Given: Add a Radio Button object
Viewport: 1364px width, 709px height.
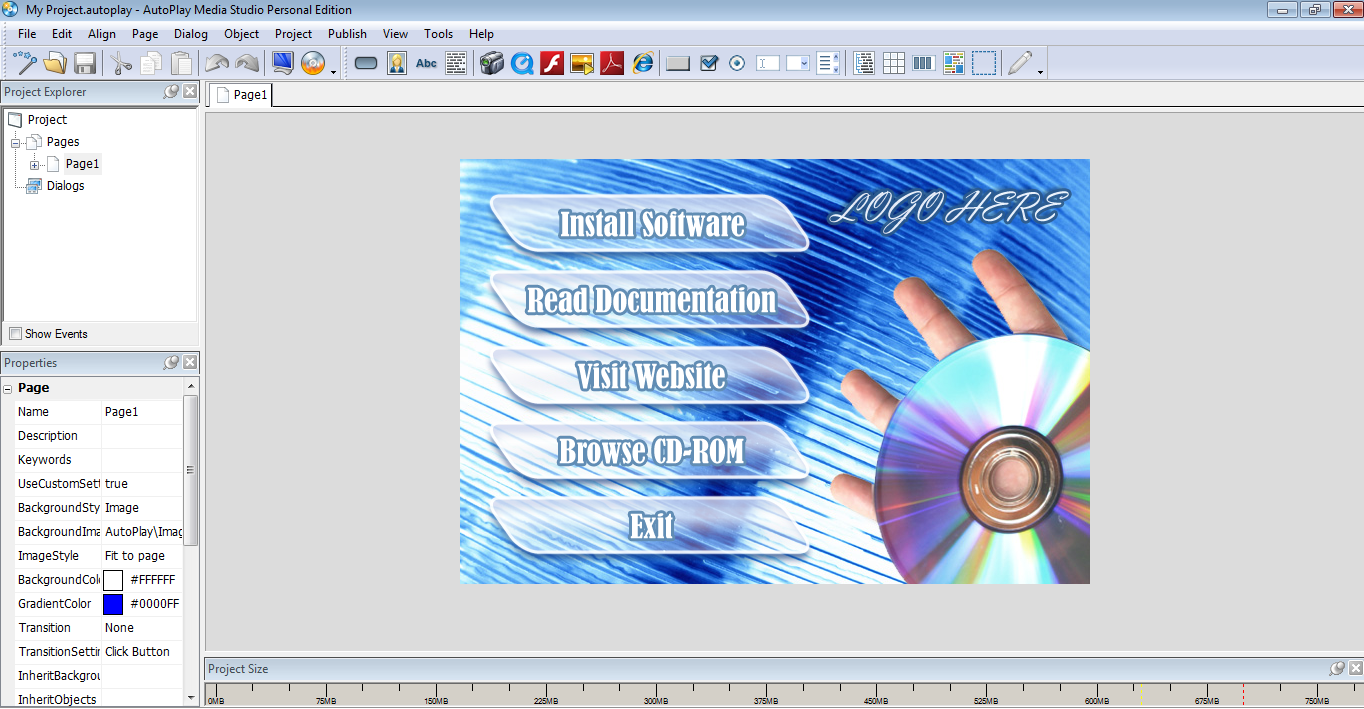Looking at the screenshot, I should [x=737, y=62].
